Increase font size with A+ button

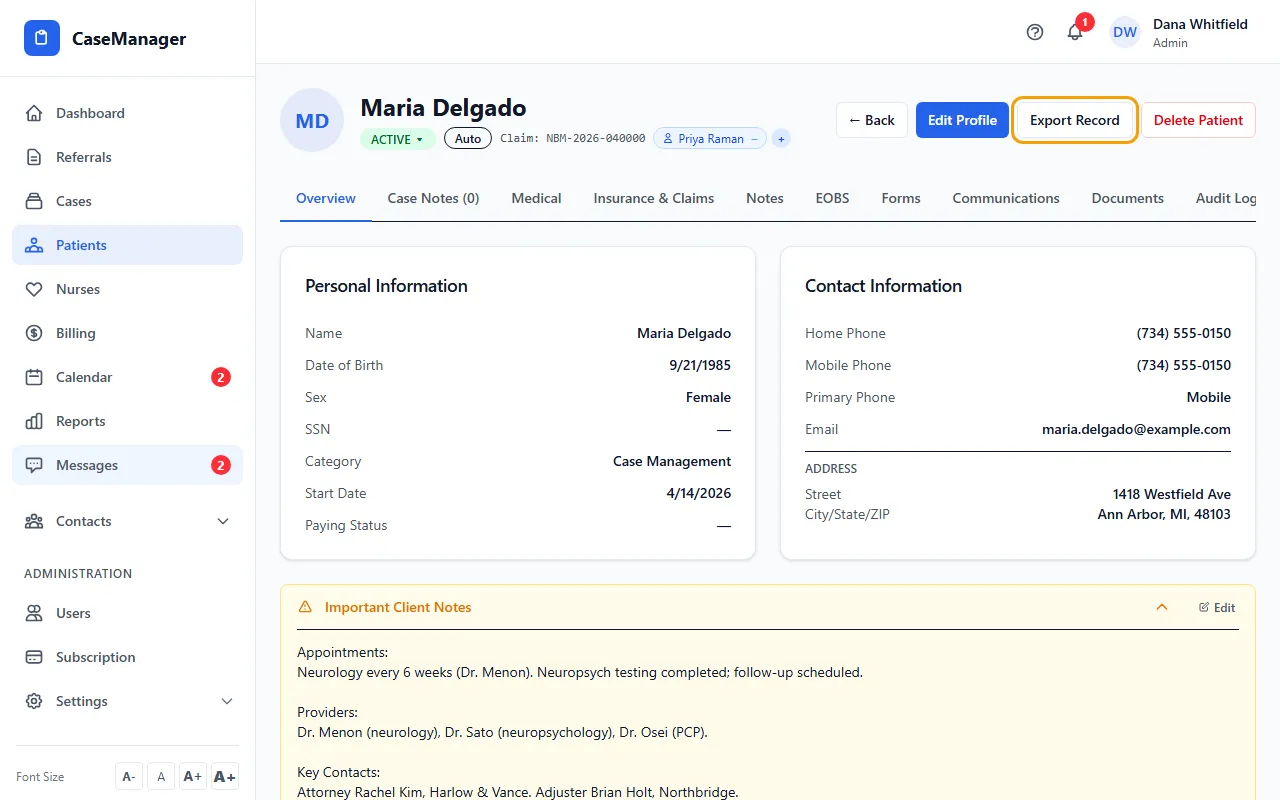pyautogui.click(x=193, y=777)
